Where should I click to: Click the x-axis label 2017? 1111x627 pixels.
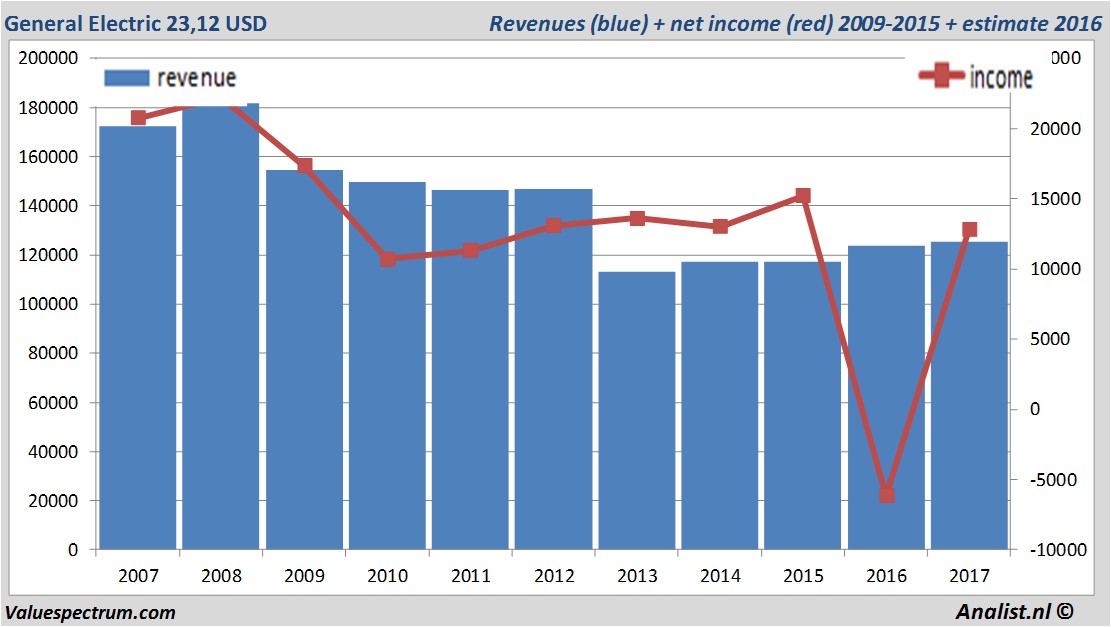point(969,576)
